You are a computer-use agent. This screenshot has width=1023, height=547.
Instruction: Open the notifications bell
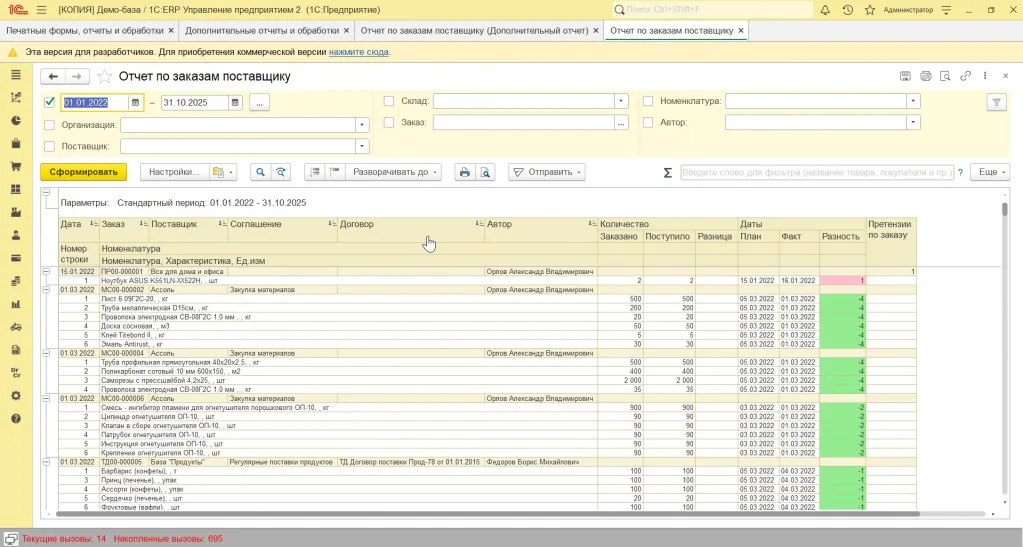(825, 10)
